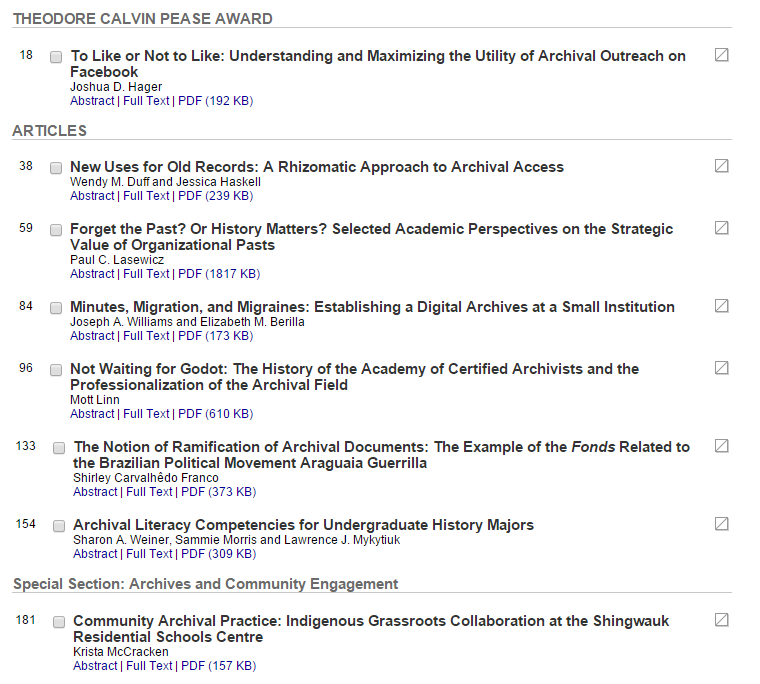
Task: Tick the checkbox for New Uses for Old Records
Action: (56, 168)
